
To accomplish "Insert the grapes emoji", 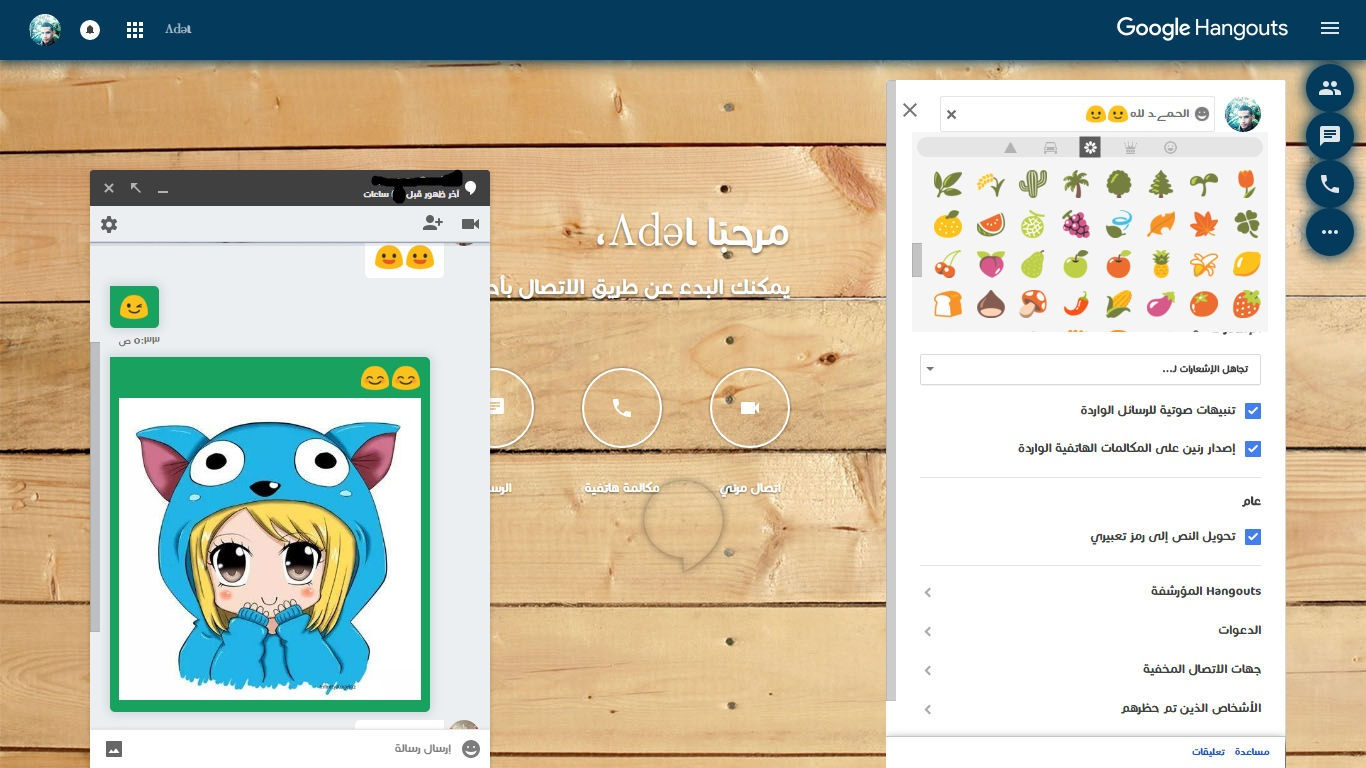I will coord(1075,224).
